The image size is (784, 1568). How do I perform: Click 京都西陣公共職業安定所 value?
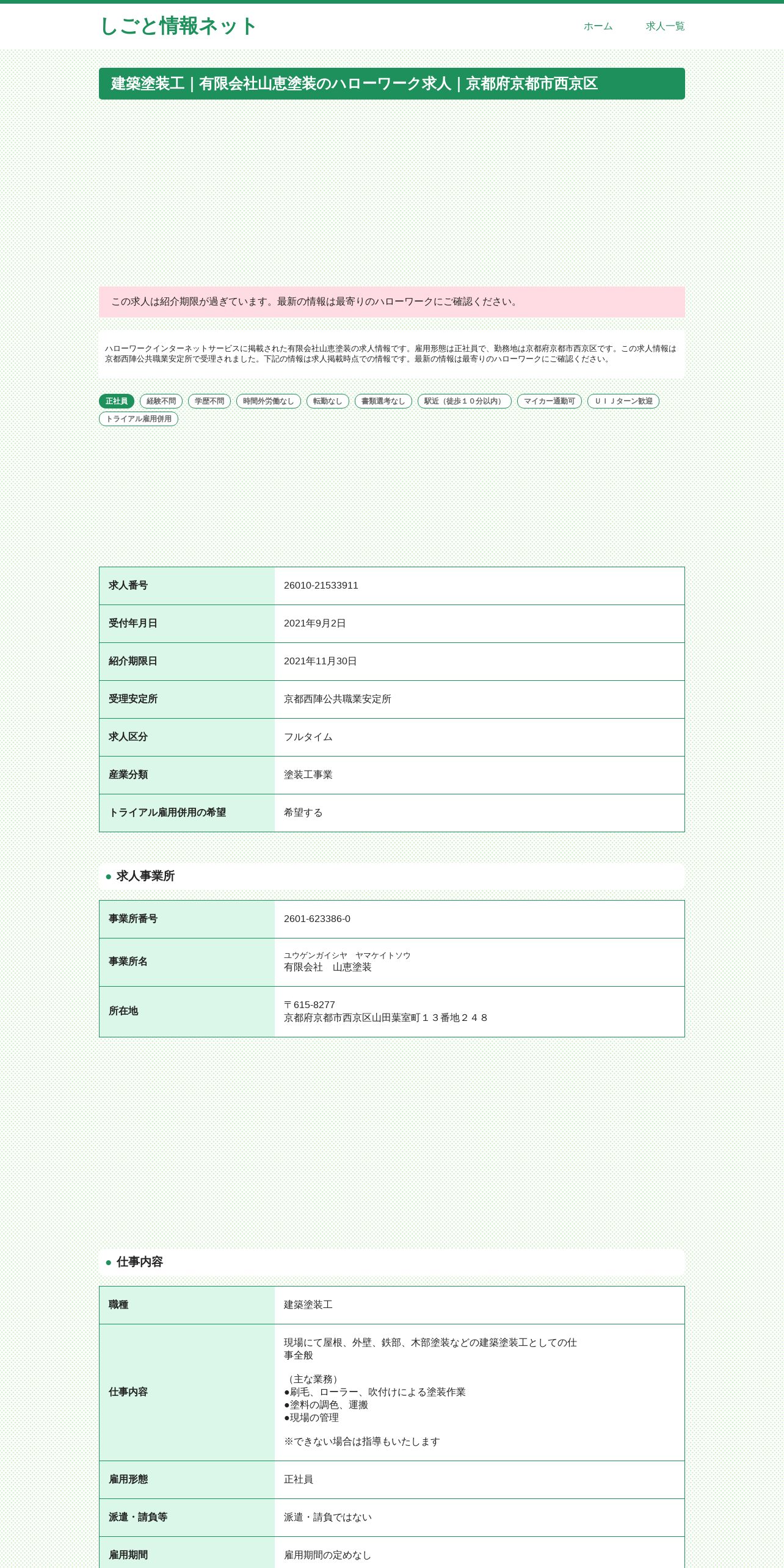[x=338, y=699]
